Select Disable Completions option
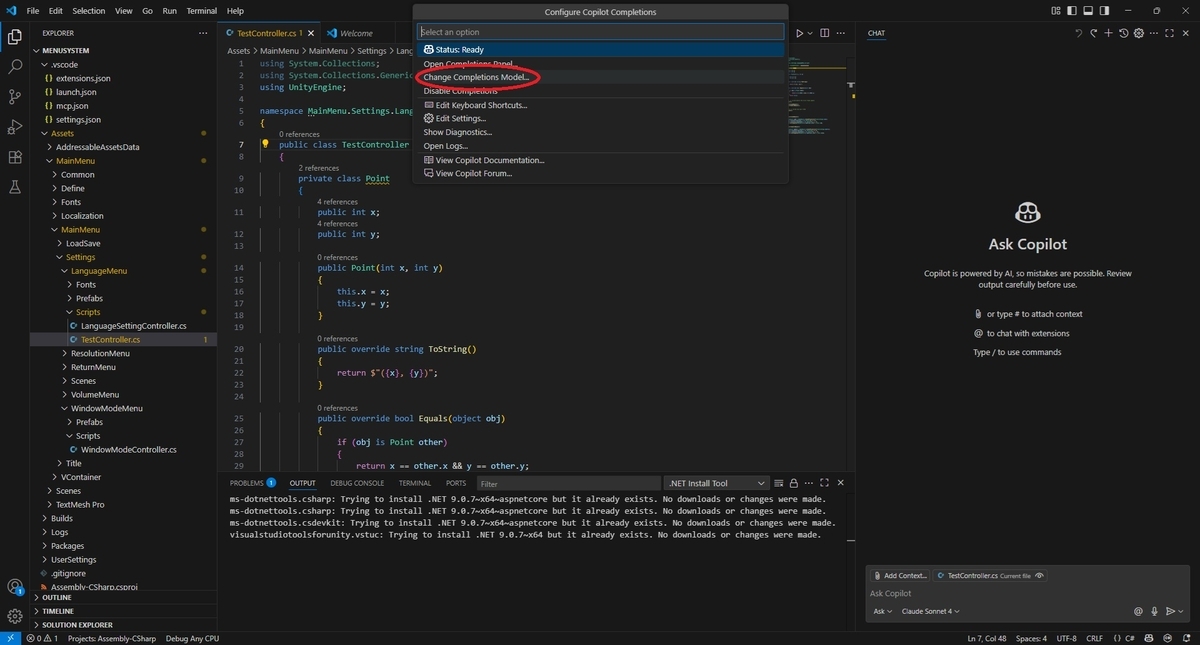Screen dimensions: 1200x645 [602, 91]
